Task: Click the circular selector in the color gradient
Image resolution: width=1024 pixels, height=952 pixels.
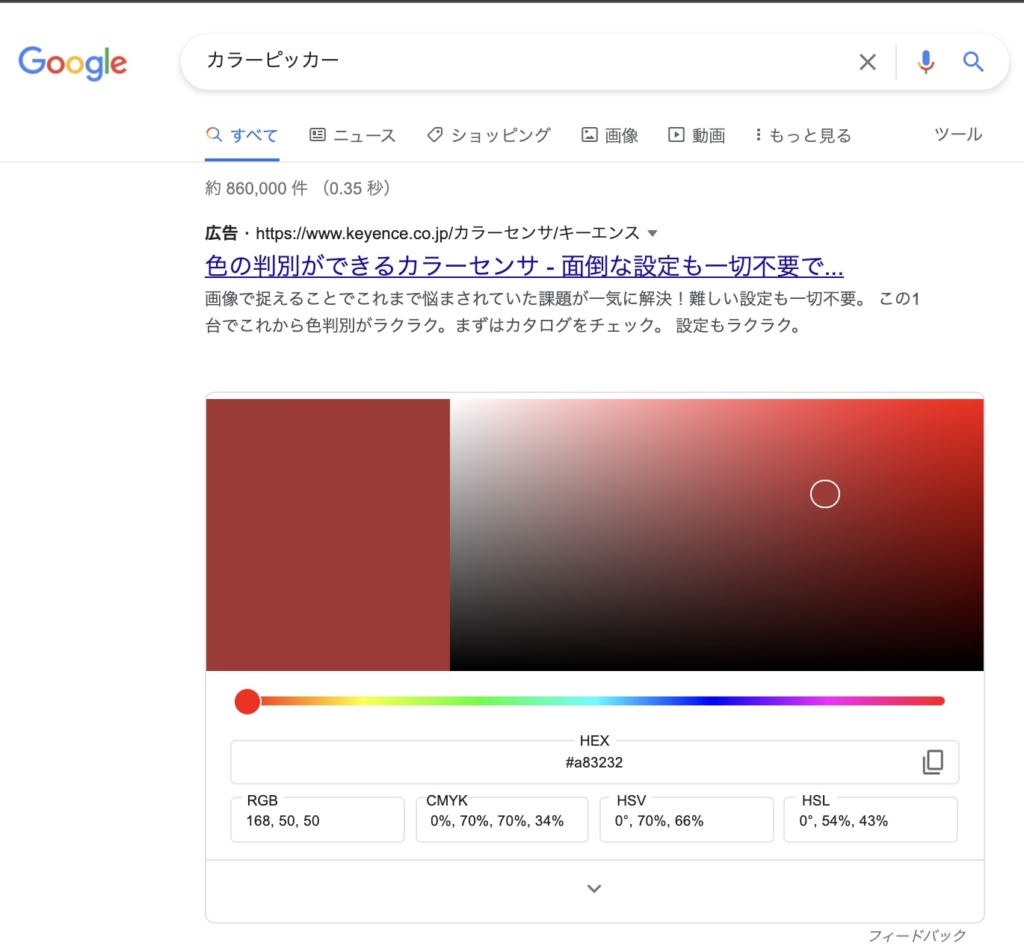Action: (x=824, y=494)
